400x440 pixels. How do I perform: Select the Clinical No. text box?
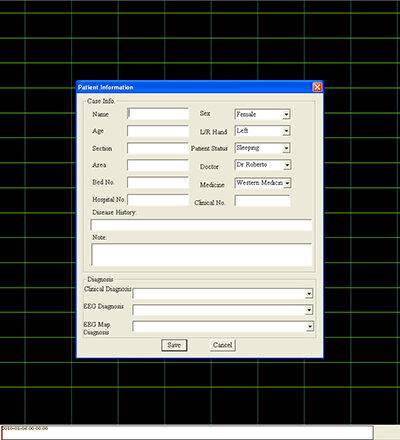pyautogui.click(x=262, y=201)
